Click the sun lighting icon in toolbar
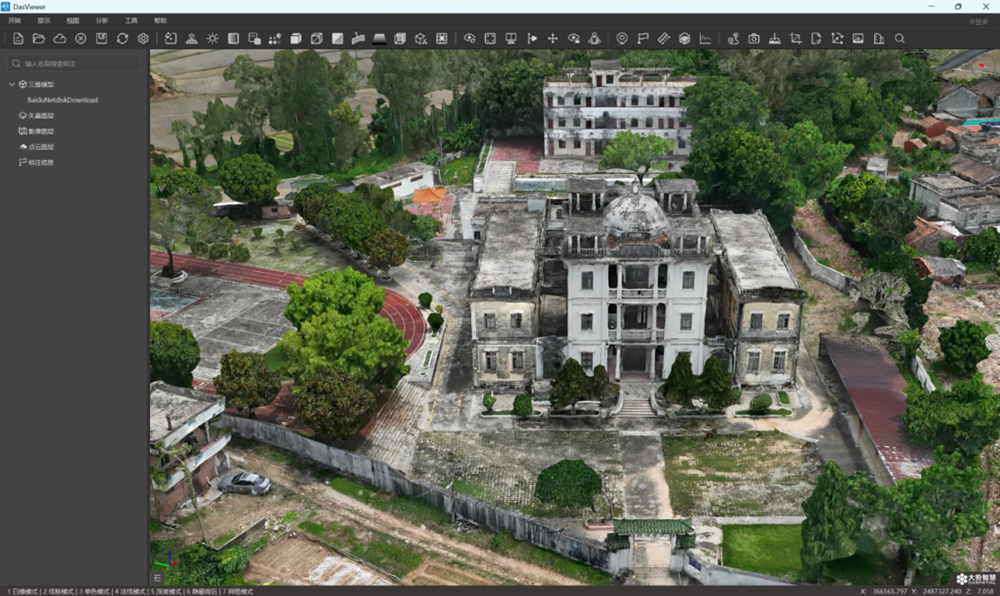The width and height of the screenshot is (1000, 596). 212,38
